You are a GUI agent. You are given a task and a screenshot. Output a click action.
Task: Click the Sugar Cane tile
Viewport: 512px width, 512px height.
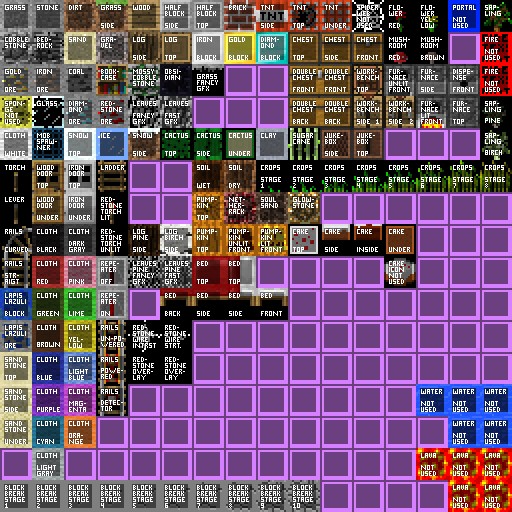tap(304, 144)
